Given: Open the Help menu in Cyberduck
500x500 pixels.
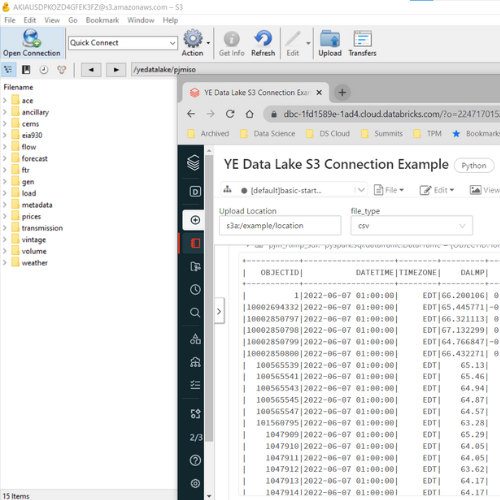Looking at the screenshot, I should pyautogui.click(x=170, y=20).
